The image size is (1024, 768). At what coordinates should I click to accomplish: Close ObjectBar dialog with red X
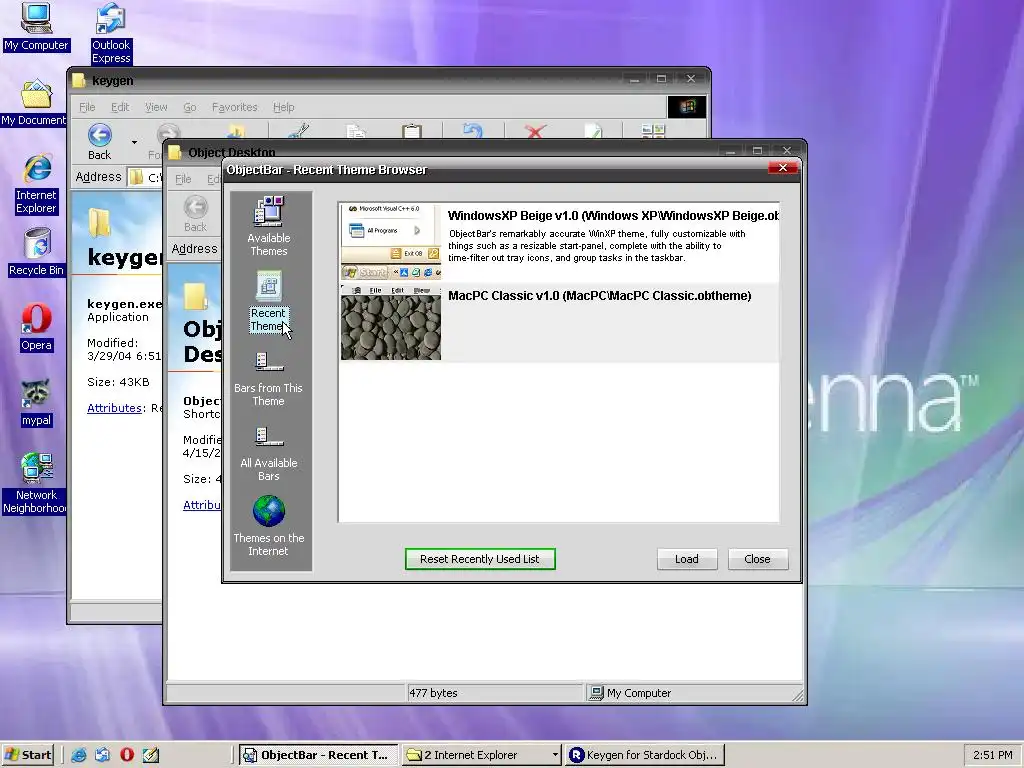coord(782,168)
